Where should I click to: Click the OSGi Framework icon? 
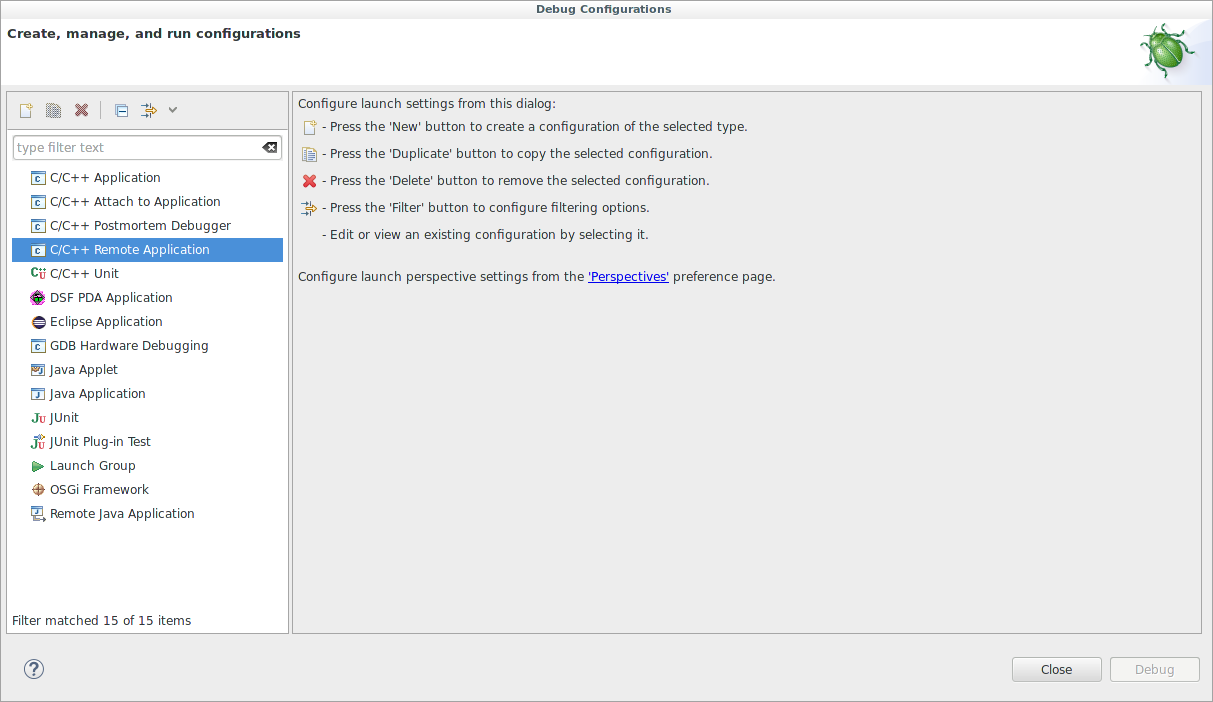[x=38, y=490]
